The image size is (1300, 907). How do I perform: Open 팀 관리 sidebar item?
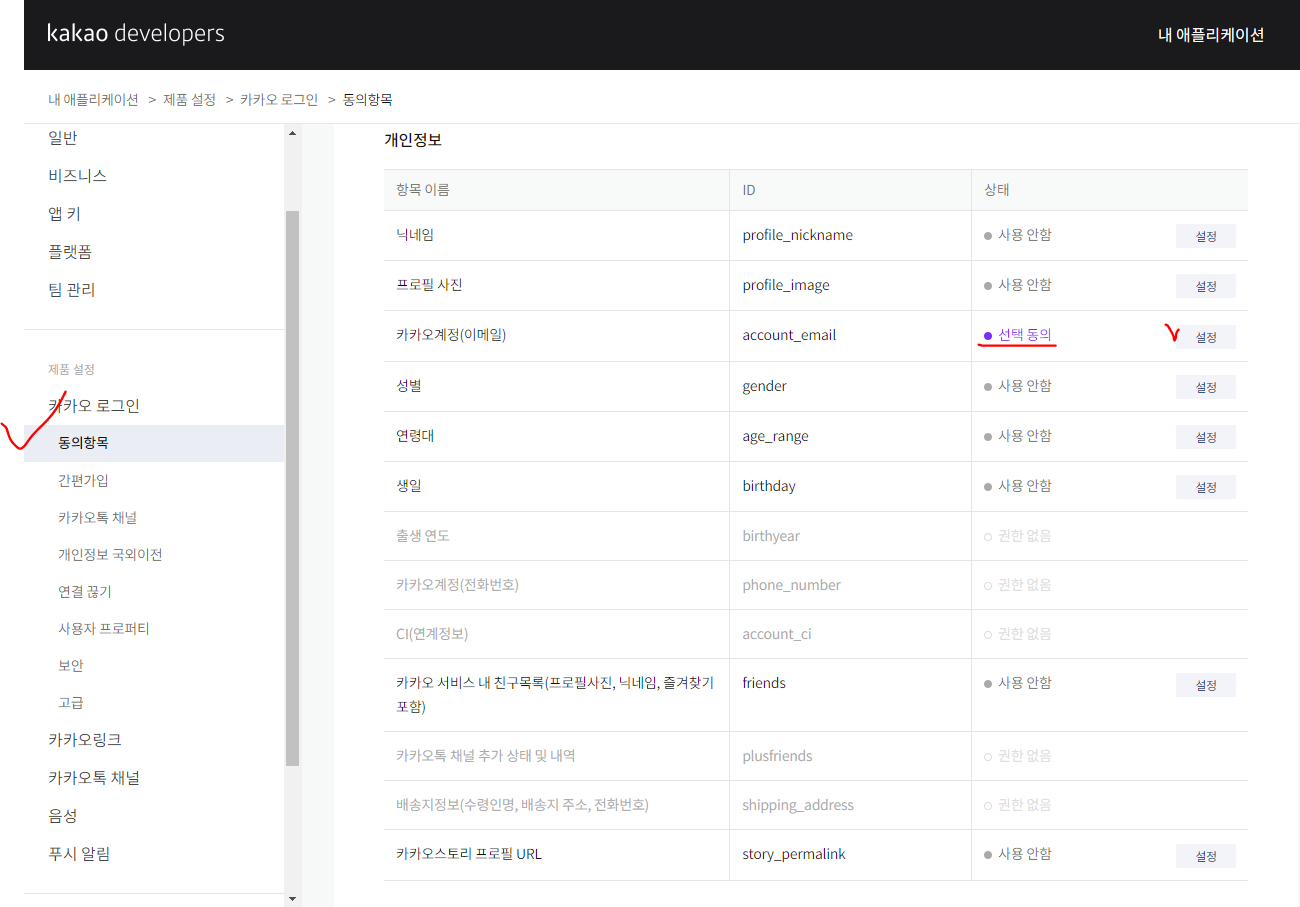72,290
